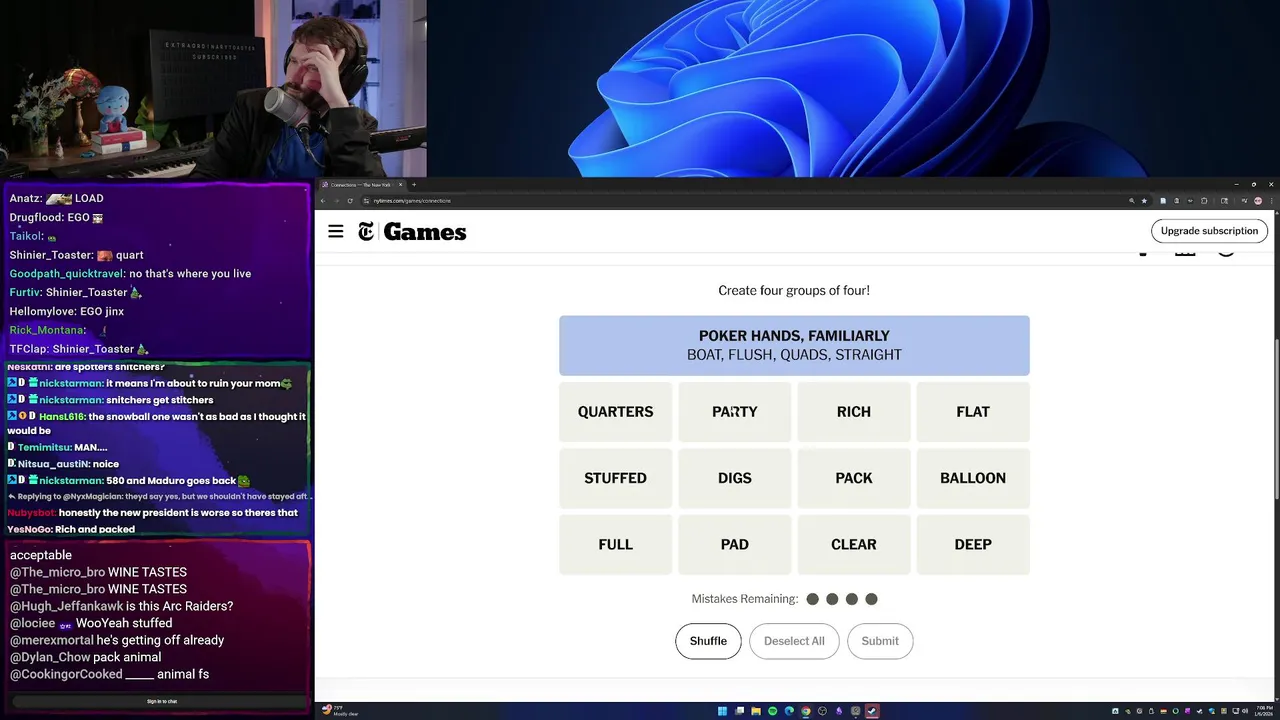Click the Games wordmark link
The image size is (1280, 720).
(x=425, y=232)
